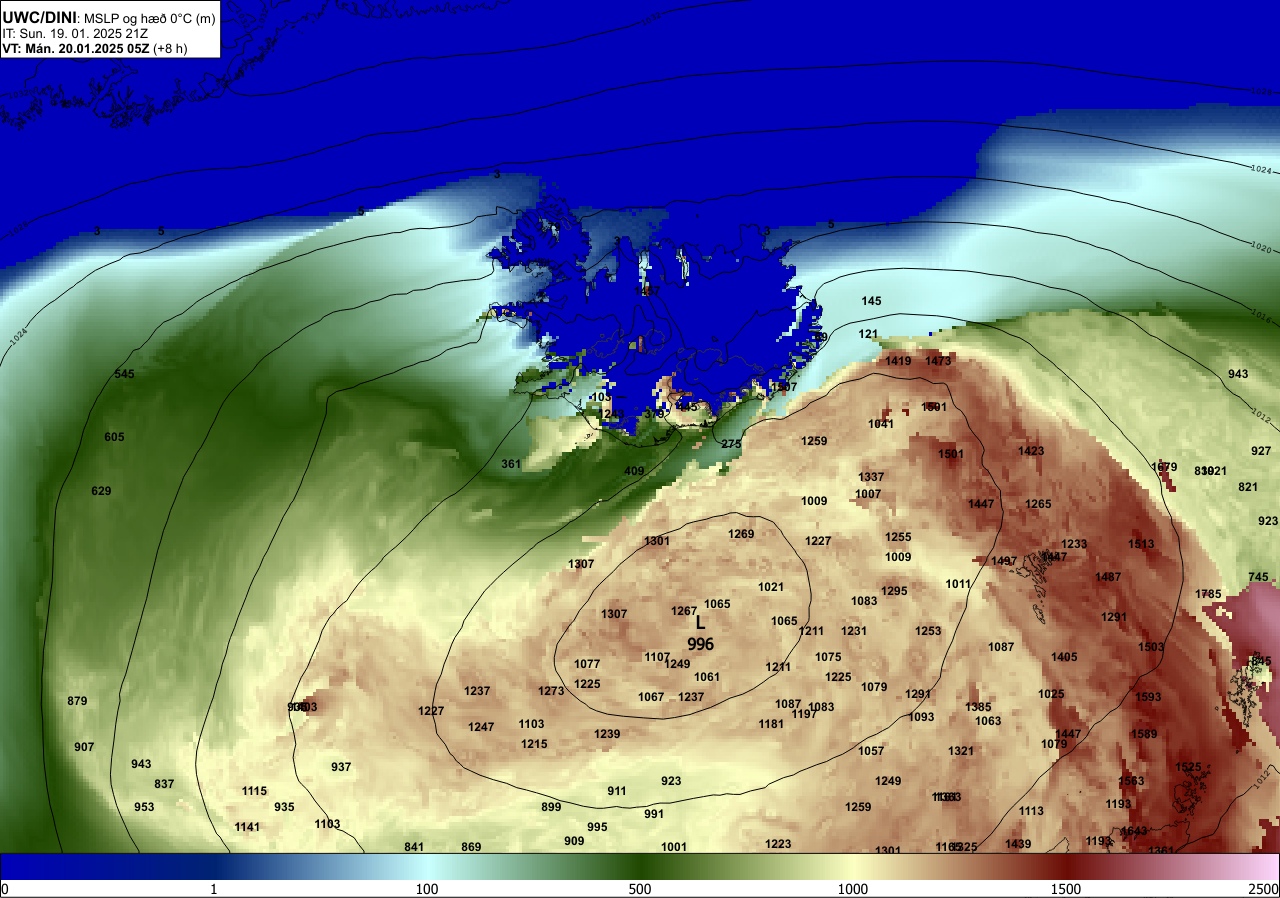
Task: Click the map value 937
Action: coord(341,767)
